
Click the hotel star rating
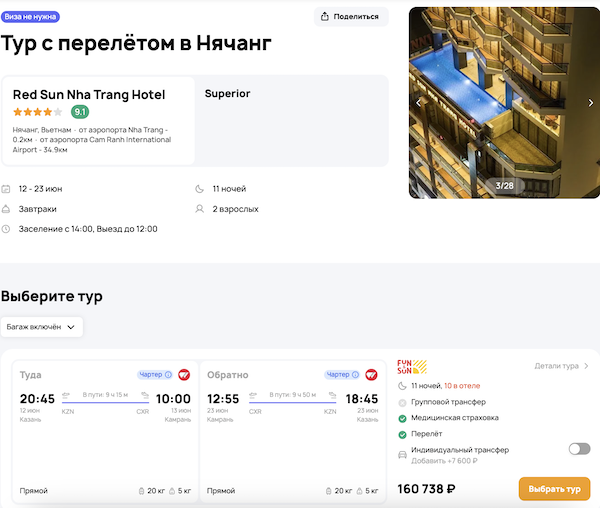[37, 112]
